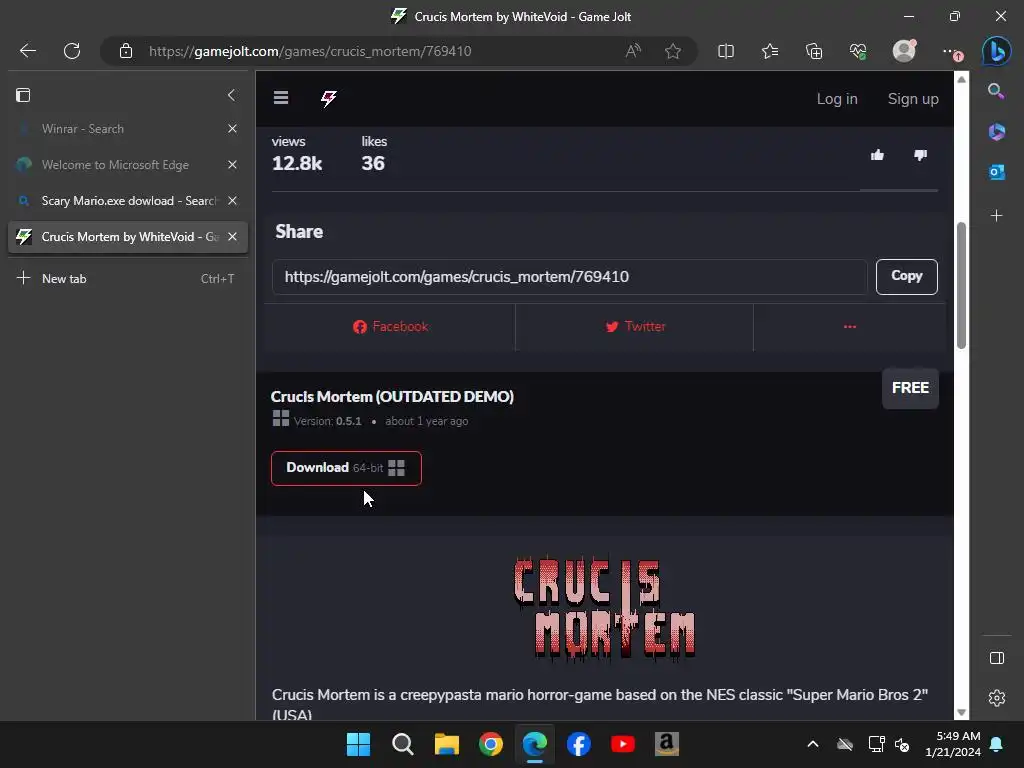
Task: Add this page to favorites star
Action: tap(673, 51)
